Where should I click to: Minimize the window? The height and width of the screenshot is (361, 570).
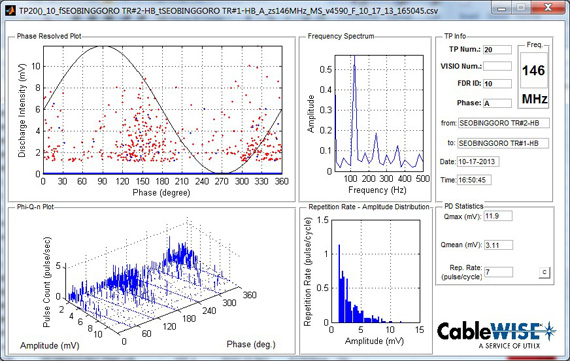coord(502,8)
